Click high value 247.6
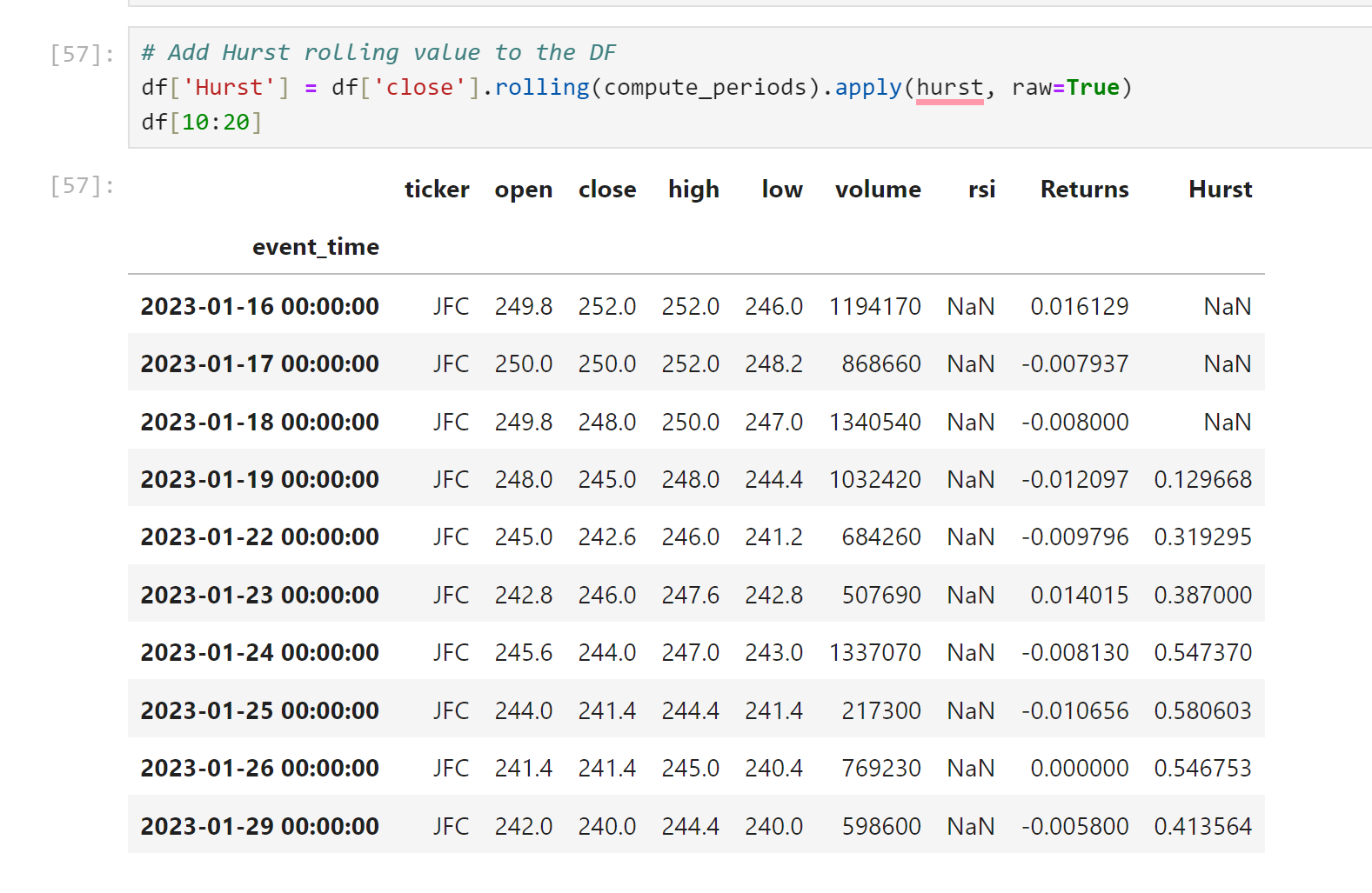Image resolution: width=1372 pixels, height=893 pixels. point(691,595)
